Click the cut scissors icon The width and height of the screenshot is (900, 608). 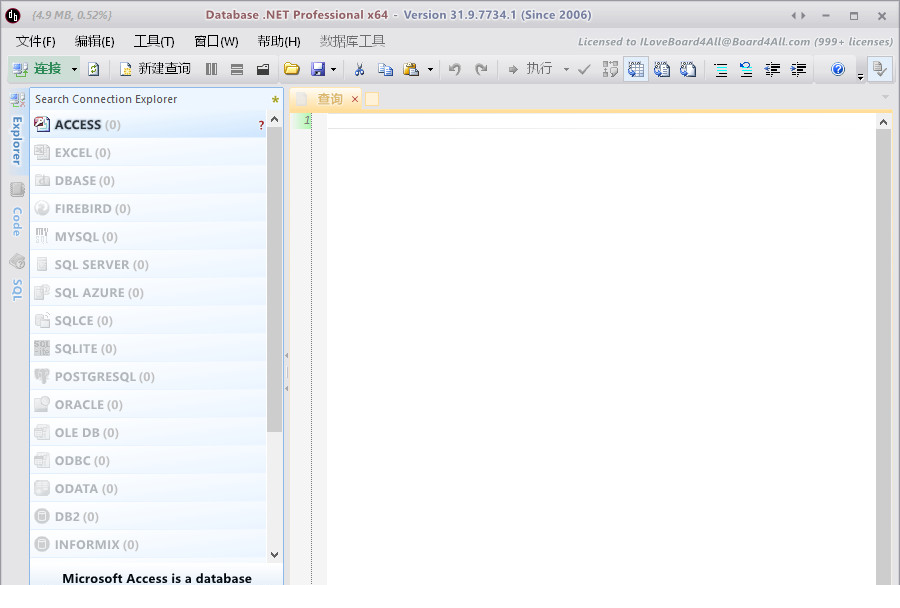(x=359, y=69)
